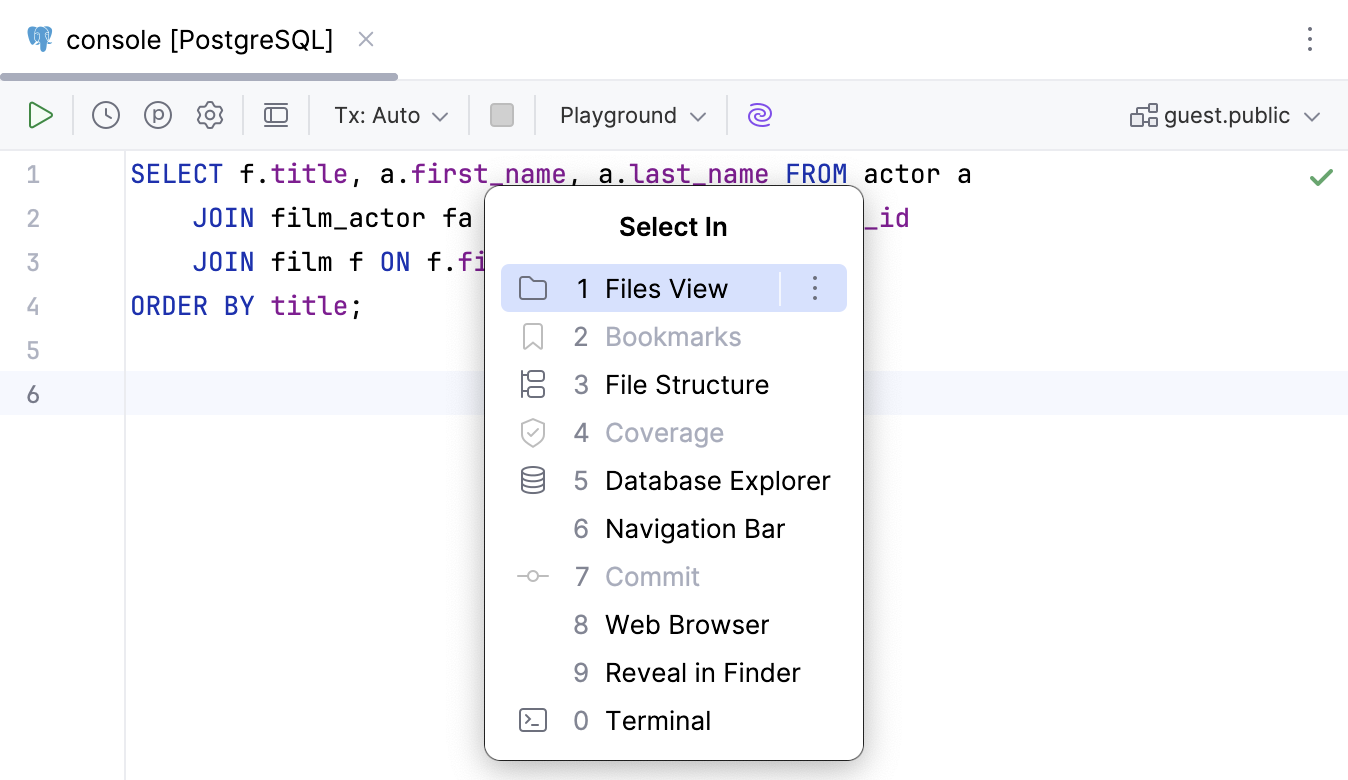The width and height of the screenshot is (1348, 780).
Task: Show the execution plan icon
Action: click(158, 114)
